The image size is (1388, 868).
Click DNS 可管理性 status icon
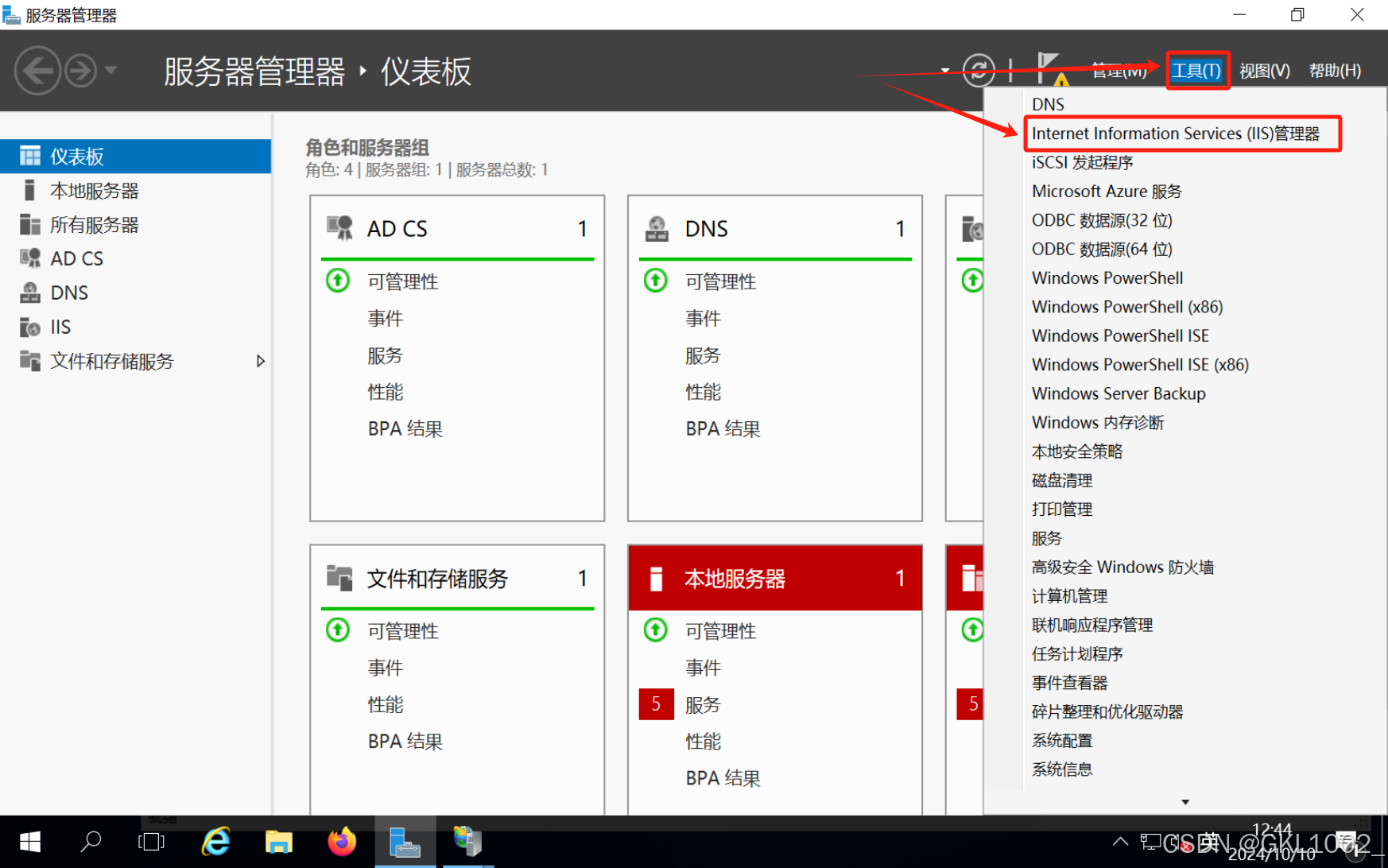coord(656,280)
